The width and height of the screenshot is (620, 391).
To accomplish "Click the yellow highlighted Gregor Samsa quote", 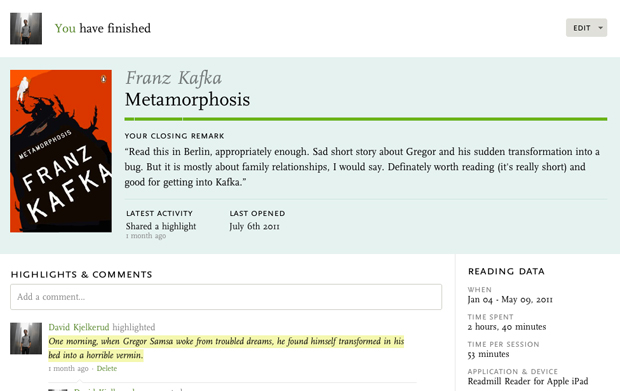I will pos(226,348).
